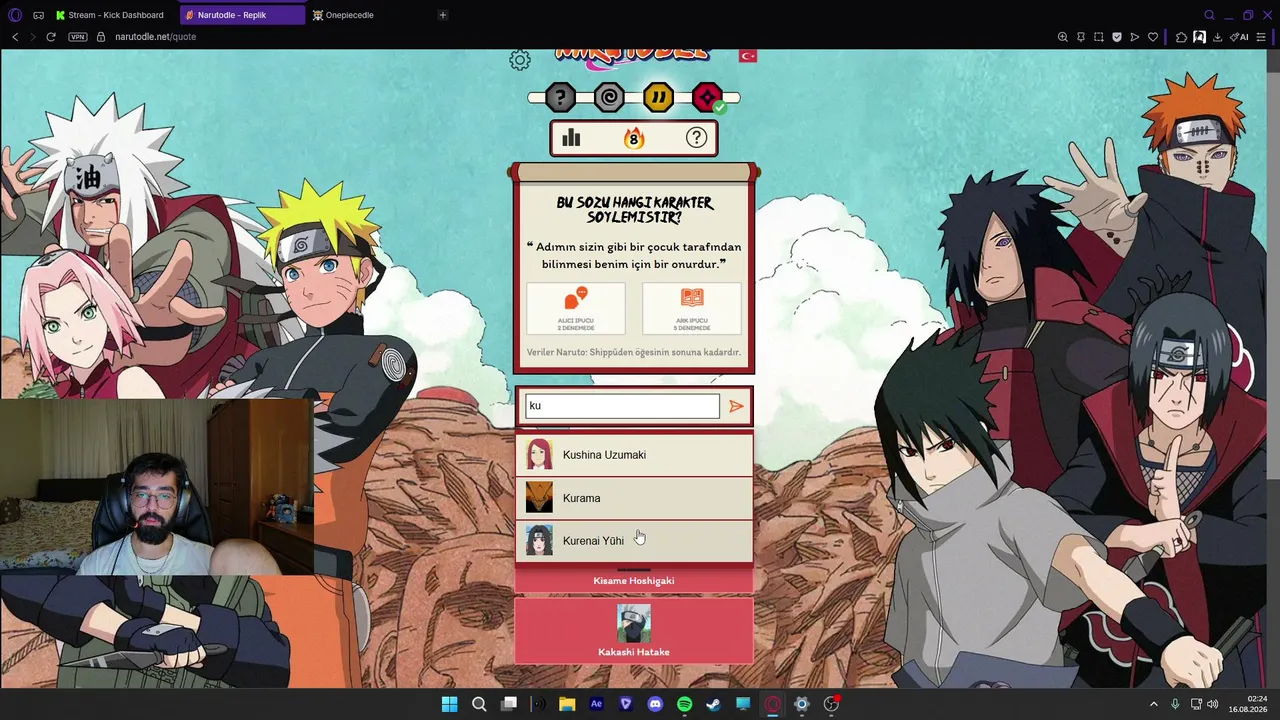The image size is (1280, 720).
Task: Open Windows taskbar search
Action: (479, 704)
